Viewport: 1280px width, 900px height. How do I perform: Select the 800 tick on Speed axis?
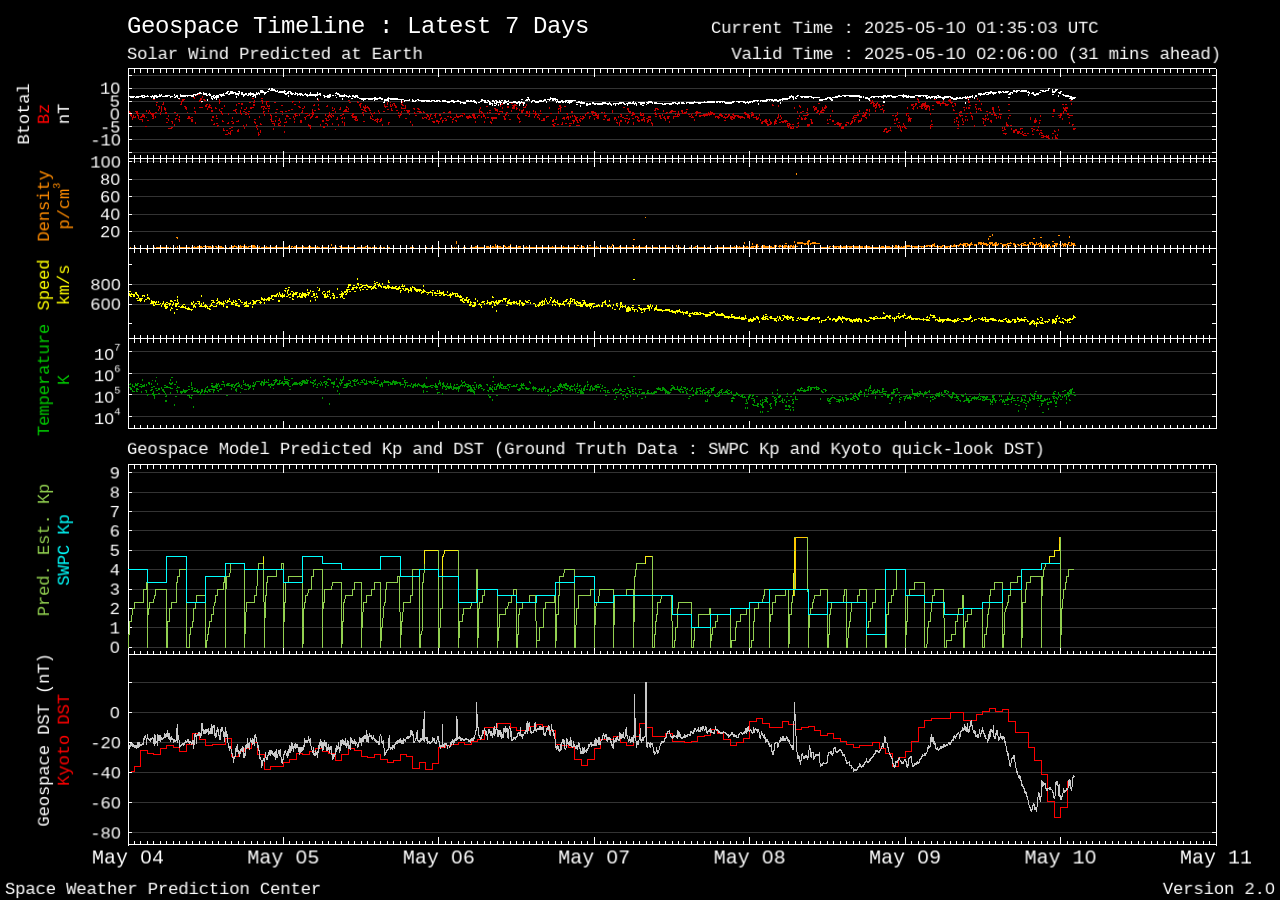click(106, 285)
